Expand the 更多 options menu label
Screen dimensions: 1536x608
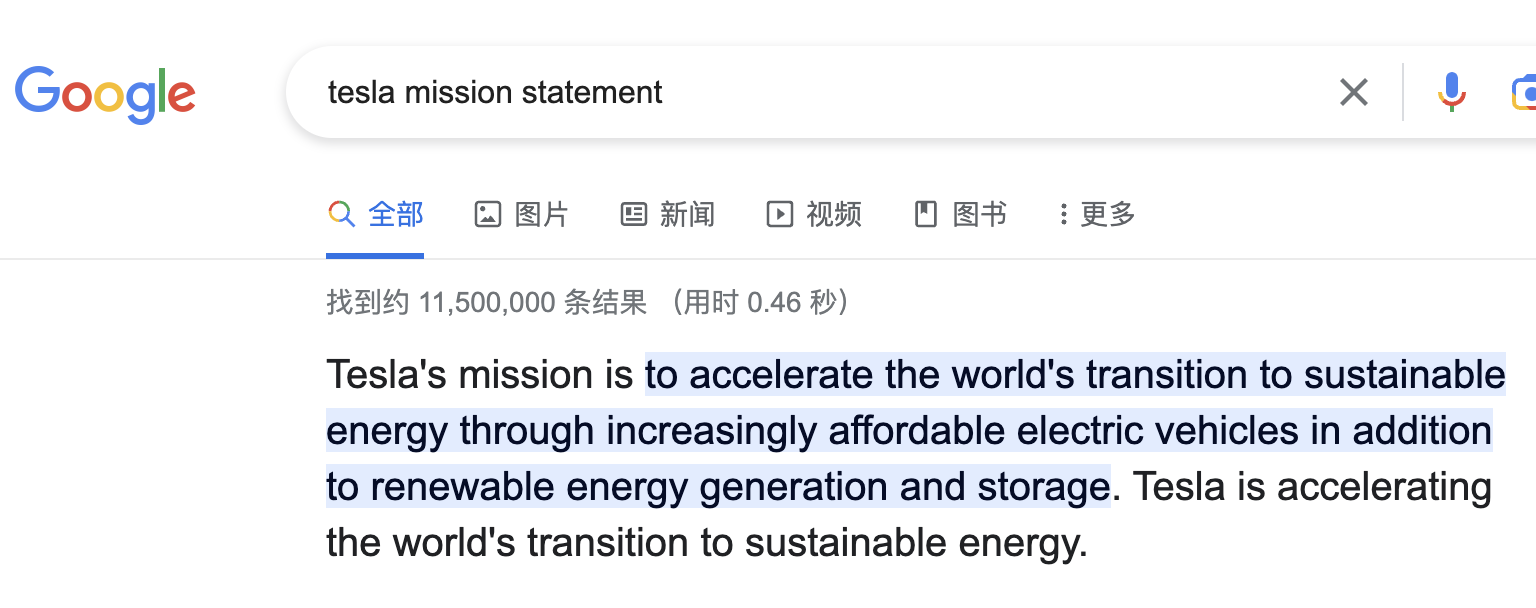1108,214
